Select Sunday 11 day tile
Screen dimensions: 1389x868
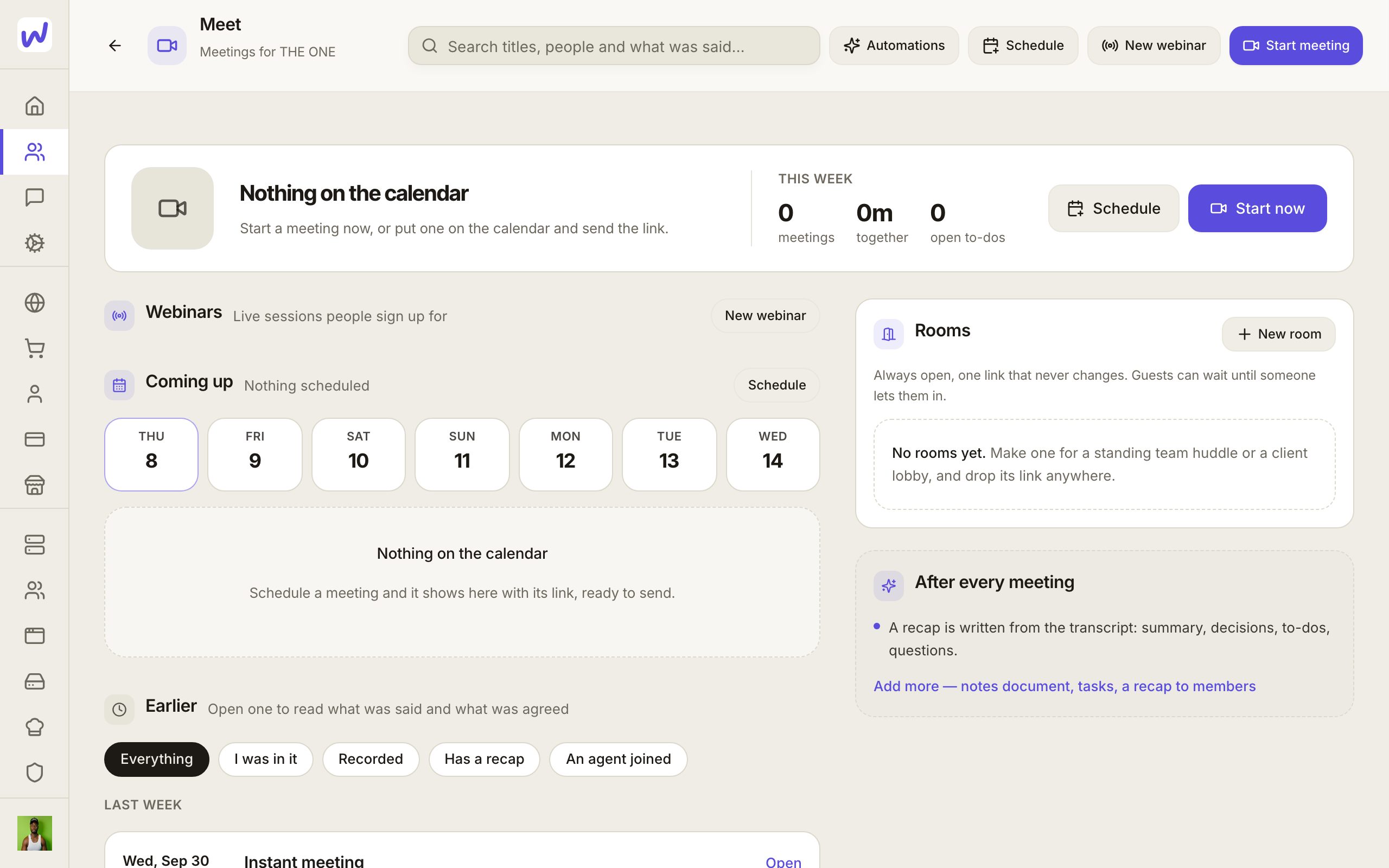462,455
